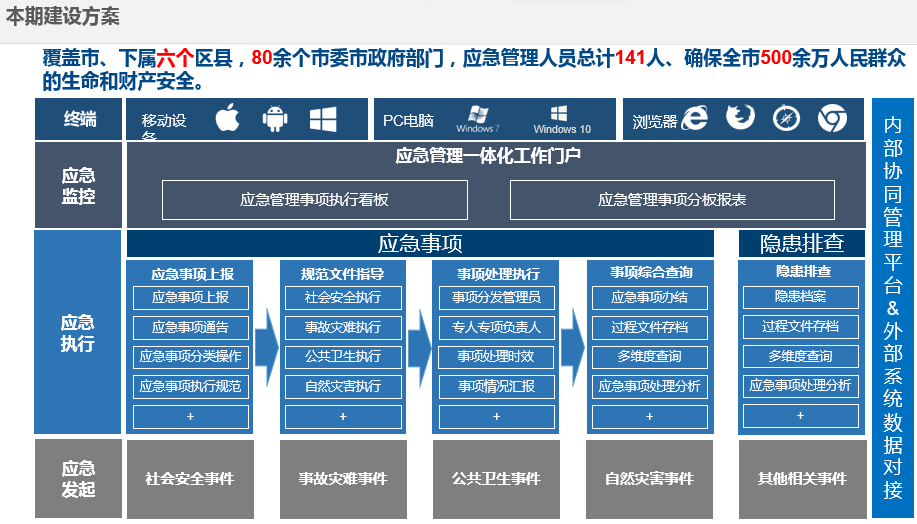Click the 隐患档案 box
The width and height of the screenshot is (917, 524).
pyautogui.click(x=801, y=297)
